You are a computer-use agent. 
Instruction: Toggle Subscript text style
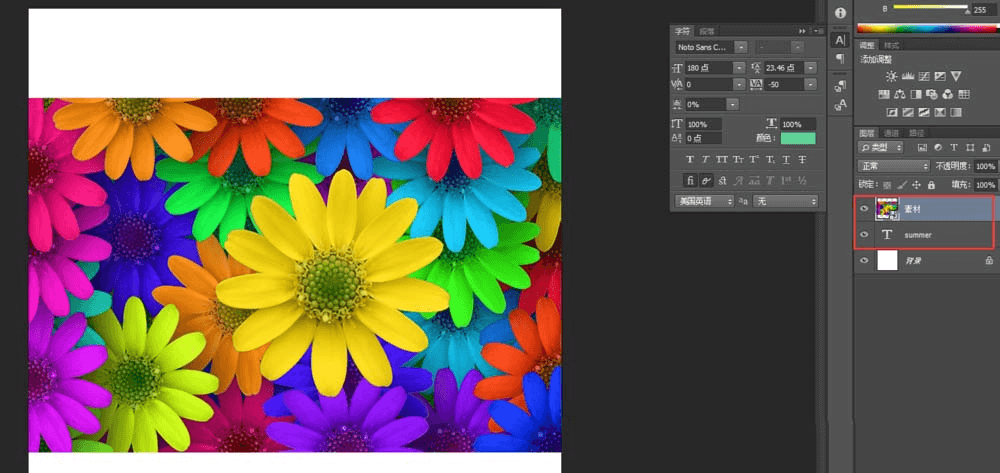coord(770,159)
